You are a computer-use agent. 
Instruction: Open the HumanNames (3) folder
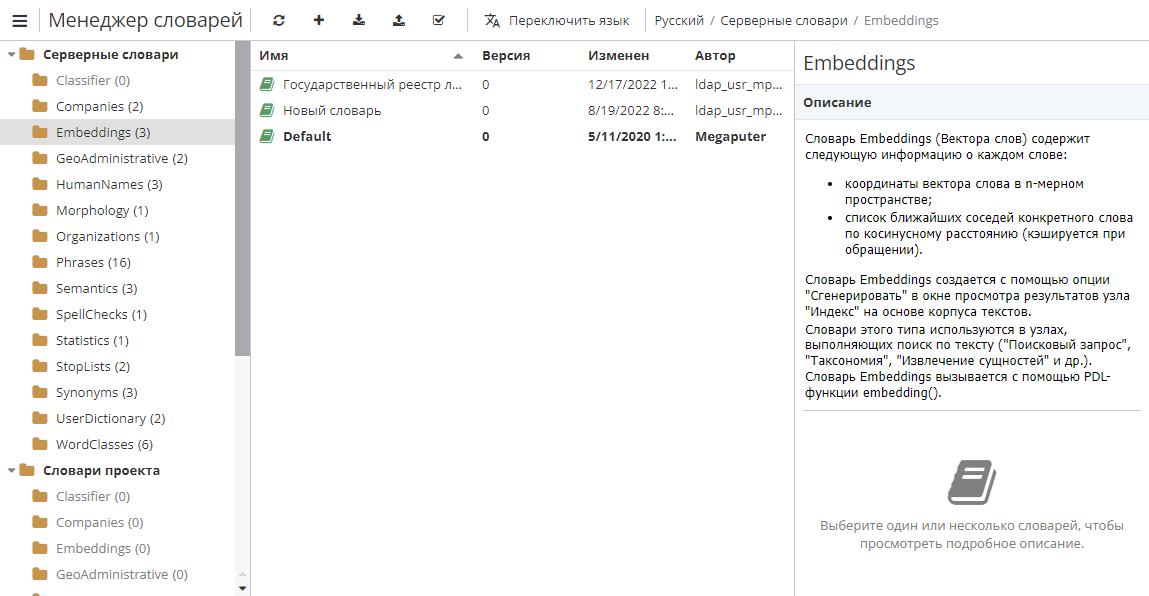tap(109, 185)
